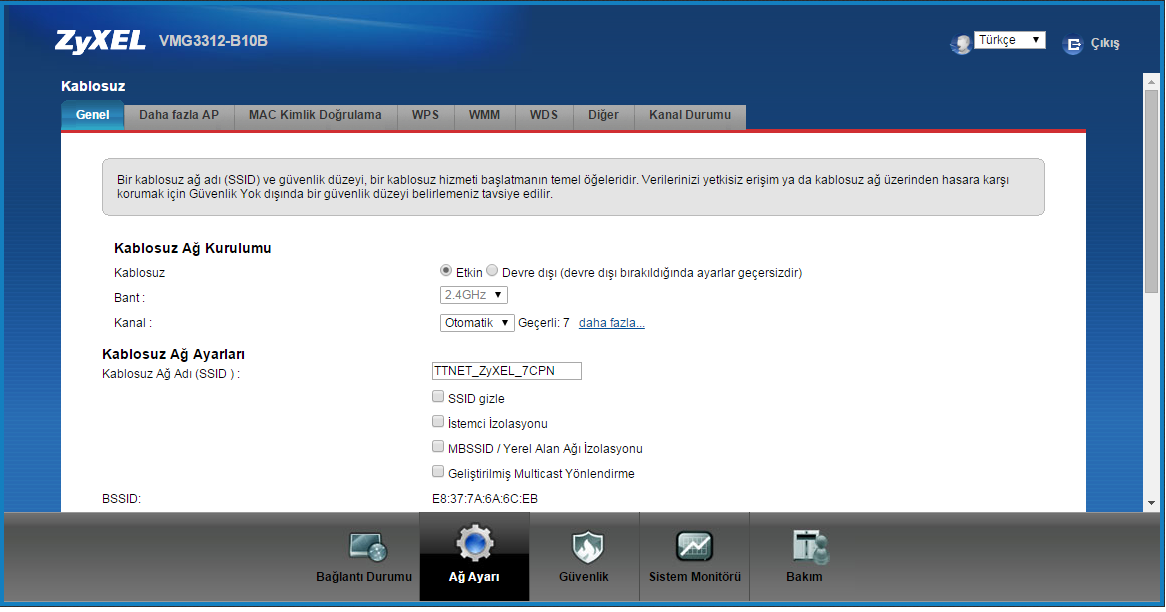Open the Türkçe language dropdown
1166x612 pixels.
tap(1010, 40)
